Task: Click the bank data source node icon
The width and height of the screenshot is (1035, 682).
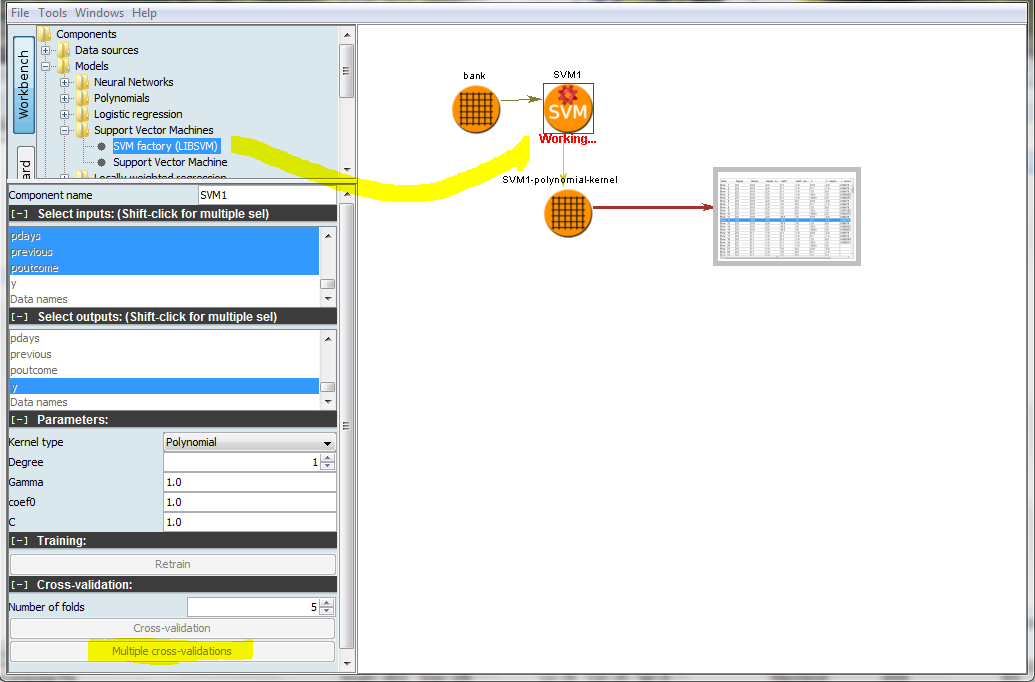Action: (x=476, y=109)
